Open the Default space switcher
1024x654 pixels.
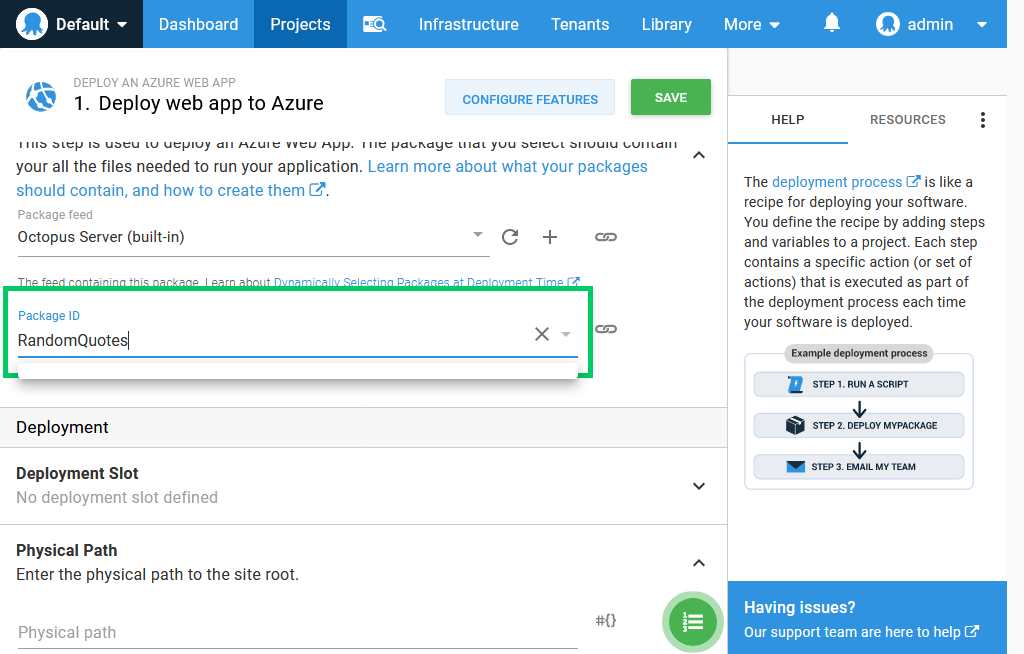pos(72,24)
